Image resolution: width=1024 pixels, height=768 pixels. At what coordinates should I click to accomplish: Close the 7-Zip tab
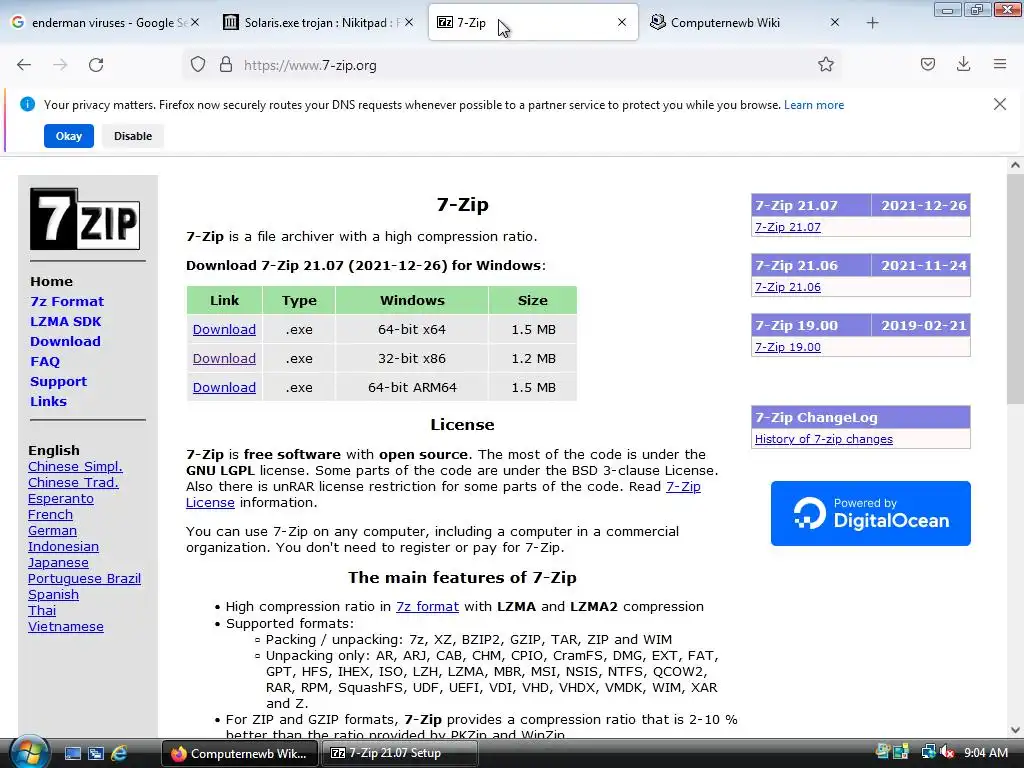[622, 22]
